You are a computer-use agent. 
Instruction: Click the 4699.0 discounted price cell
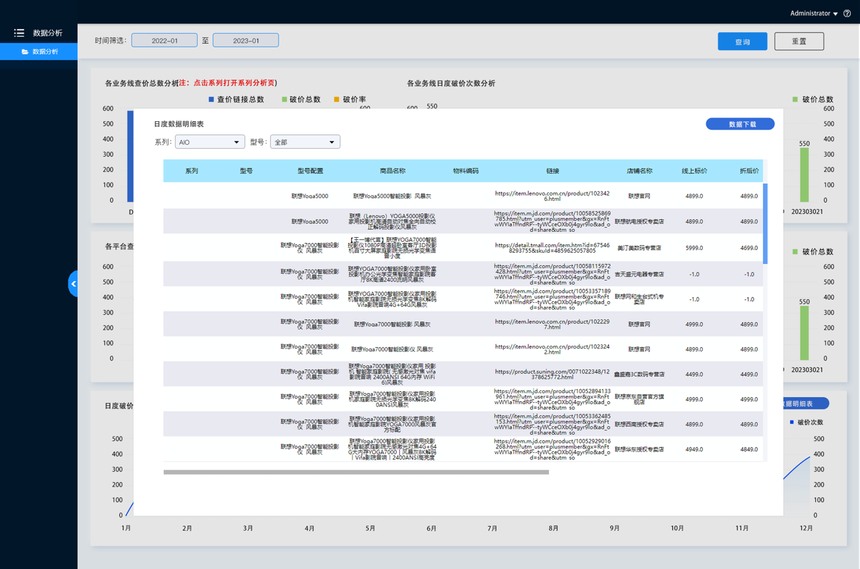tap(749, 248)
